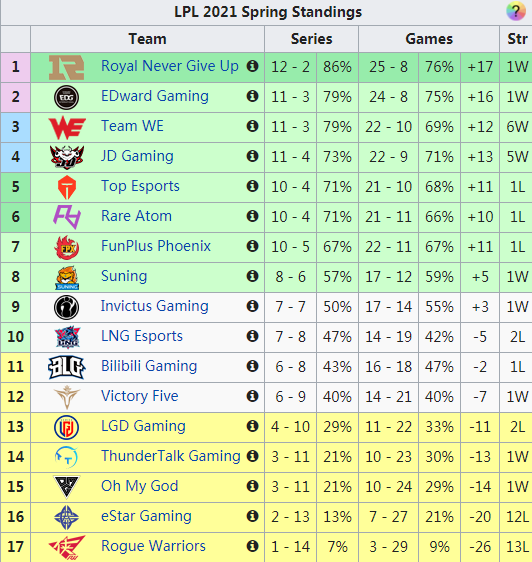Click the Games column header
Viewport: 532px width, 562px height.
429,39
